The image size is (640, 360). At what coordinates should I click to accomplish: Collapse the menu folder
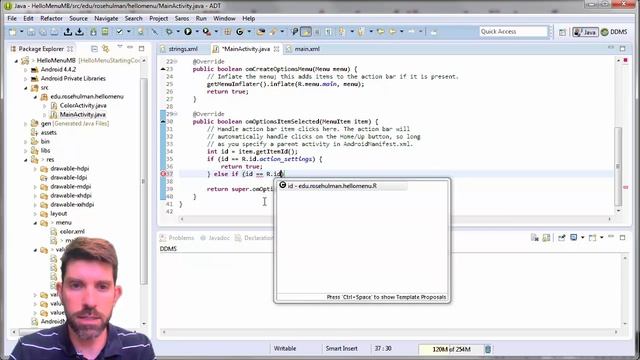tap(35, 223)
